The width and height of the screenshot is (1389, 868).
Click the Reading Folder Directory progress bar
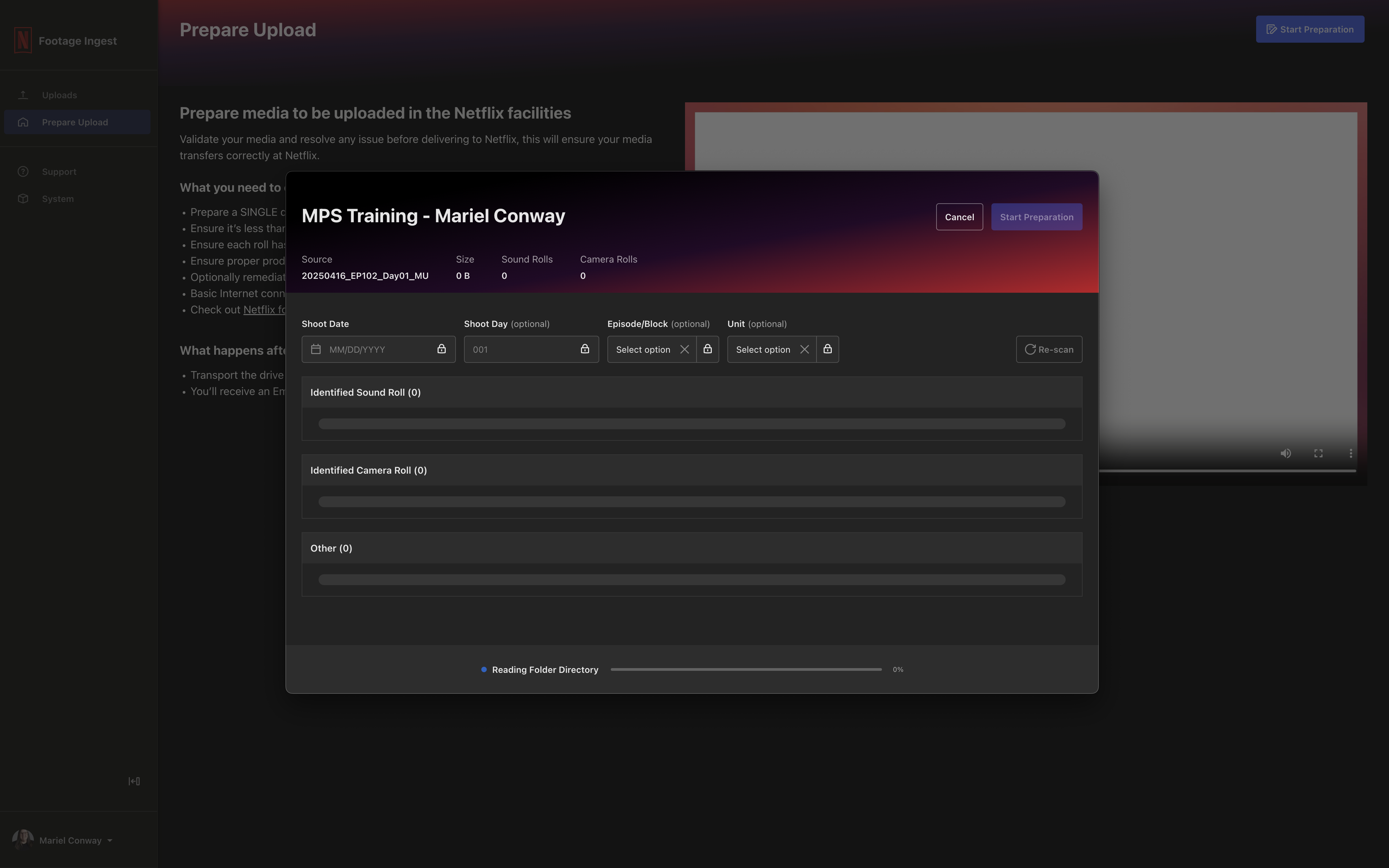[746, 669]
